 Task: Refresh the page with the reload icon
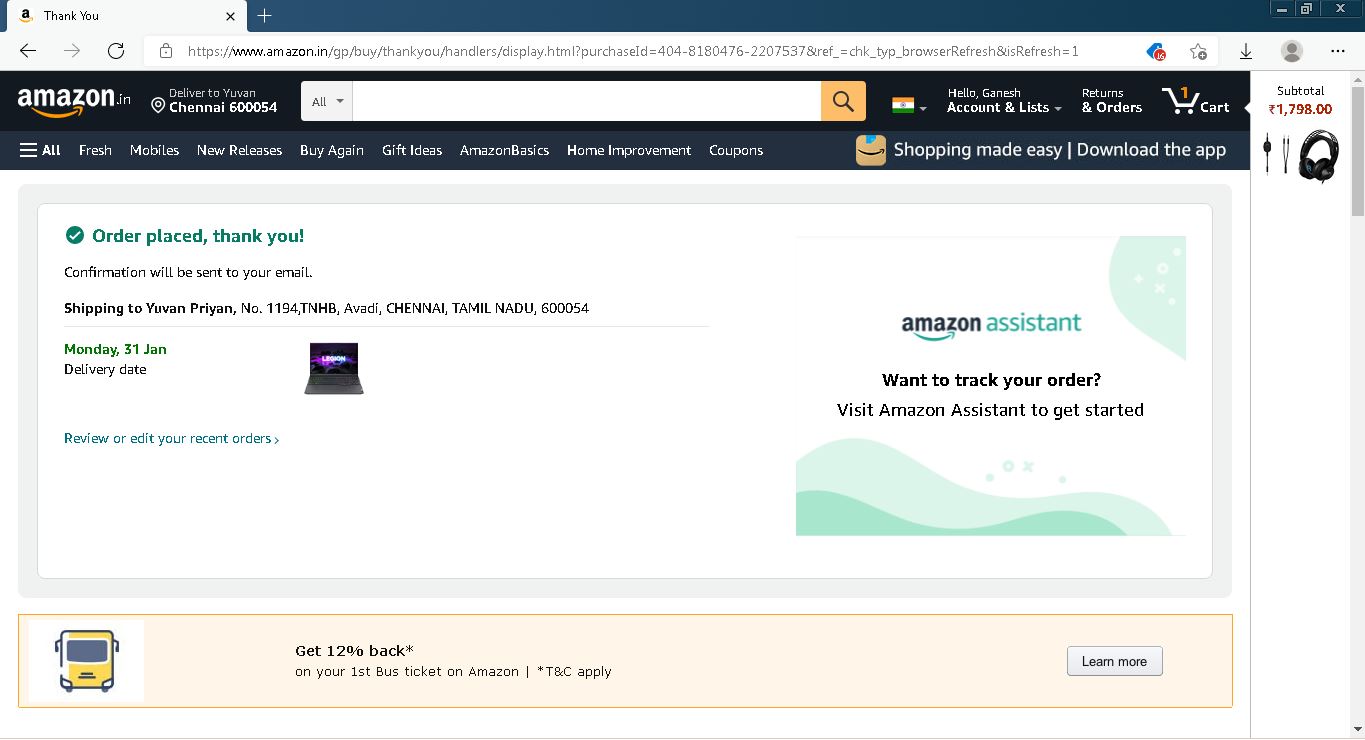pyautogui.click(x=116, y=51)
